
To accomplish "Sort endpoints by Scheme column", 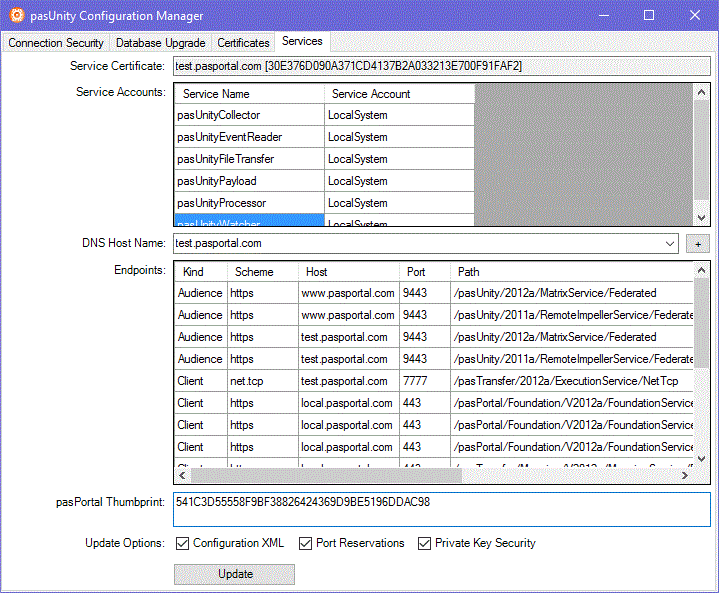I will pyautogui.click(x=263, y=272).
